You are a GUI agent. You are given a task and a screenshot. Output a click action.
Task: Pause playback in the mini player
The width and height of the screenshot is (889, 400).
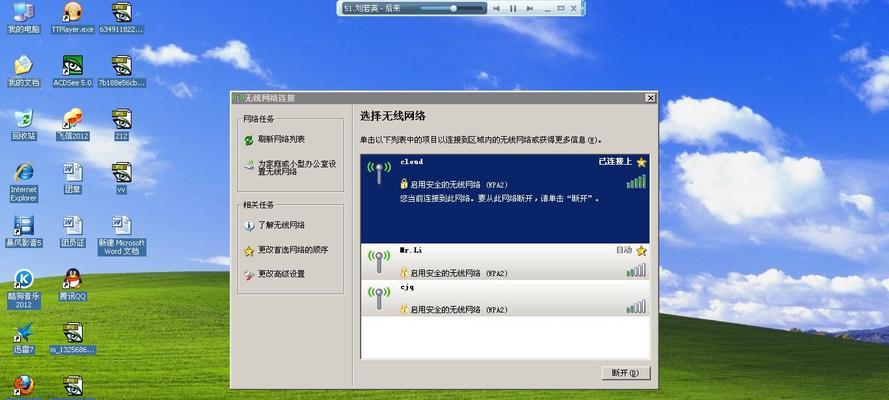(x=513, y=8)
